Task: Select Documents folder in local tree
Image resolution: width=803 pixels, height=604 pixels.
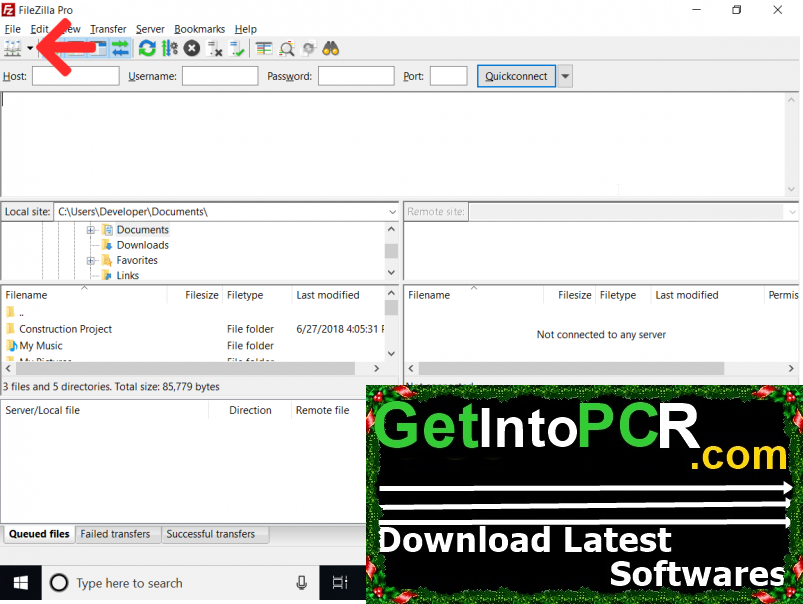Action: tap(142, 230)
